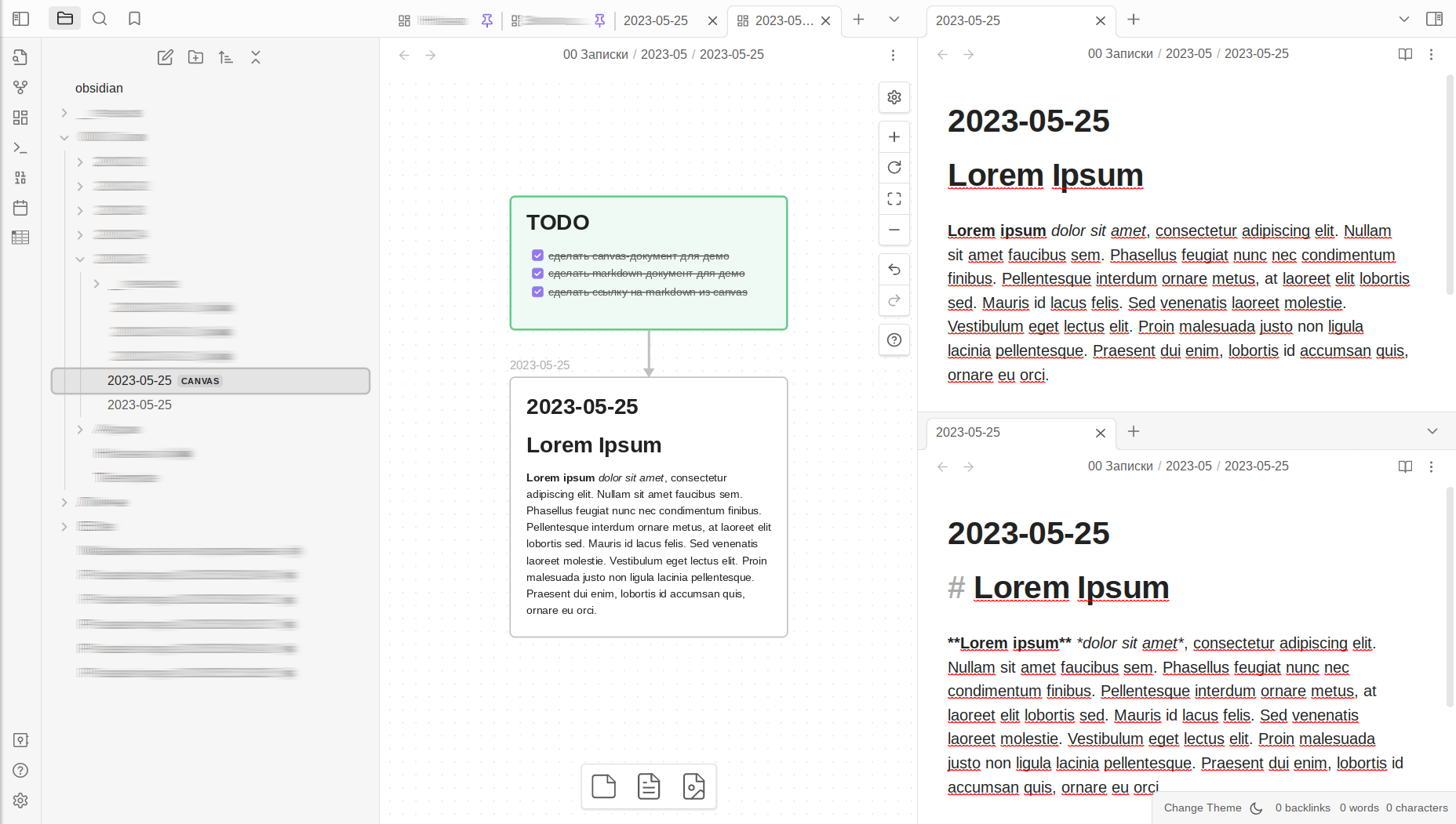
Task: Open 2023-05 breadcrumb in top right pane
Action: [1188, 53]
